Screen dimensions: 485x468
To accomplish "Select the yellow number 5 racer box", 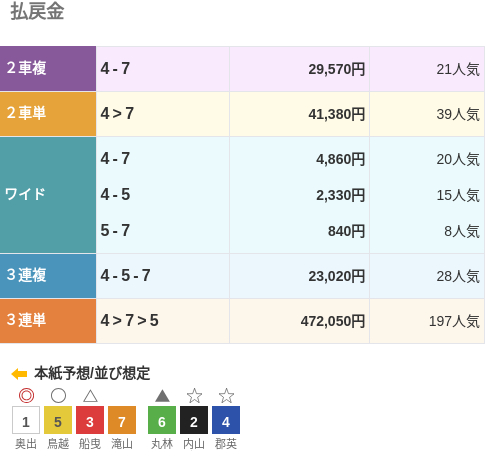I will (x=58, y=420).
